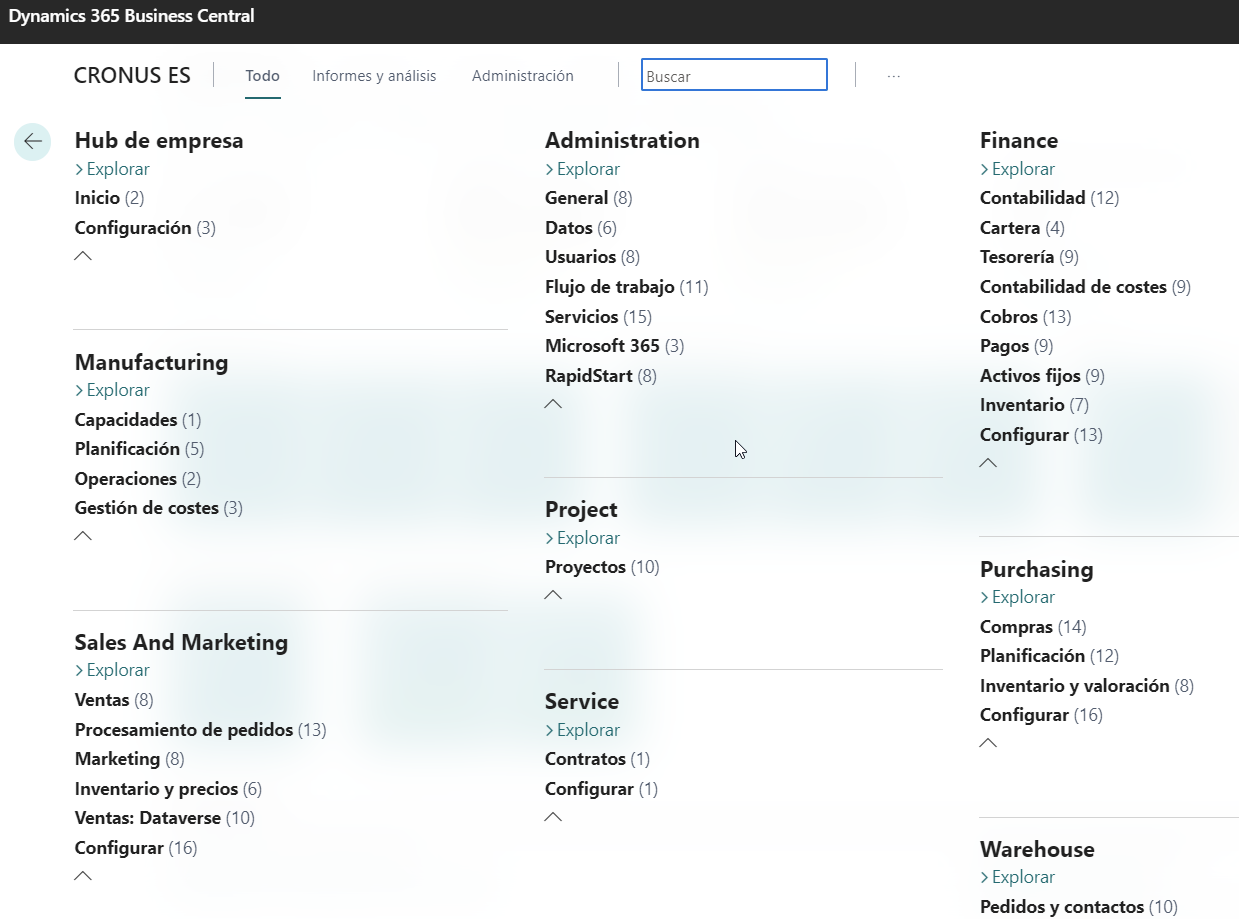Open Datos (6) group
Viewport: 1239px width, 919px height.
click(x=581, y=228)
